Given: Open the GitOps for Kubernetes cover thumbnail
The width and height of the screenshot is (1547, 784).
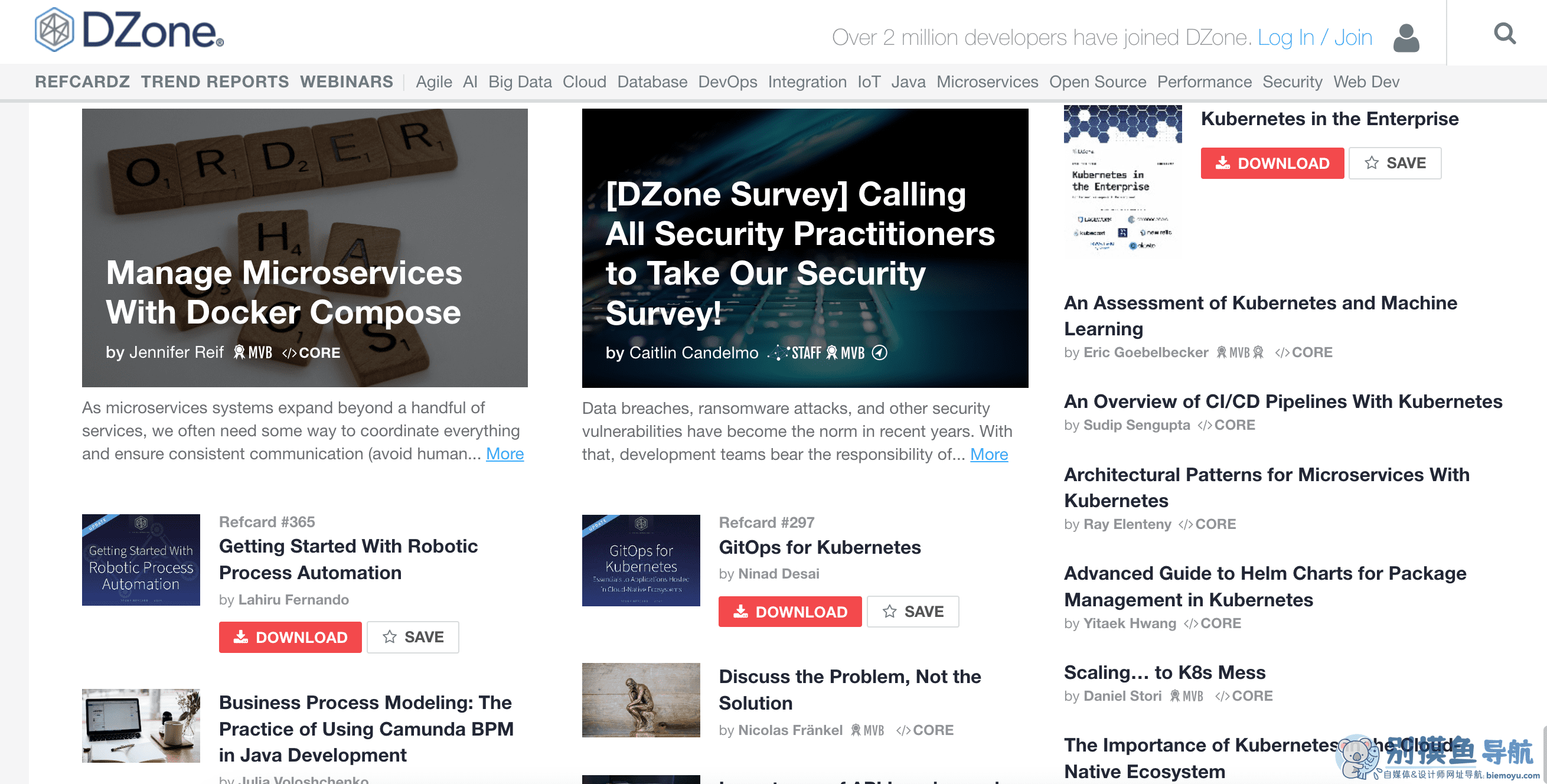Looking at the screenshot, I should [640, 560].
